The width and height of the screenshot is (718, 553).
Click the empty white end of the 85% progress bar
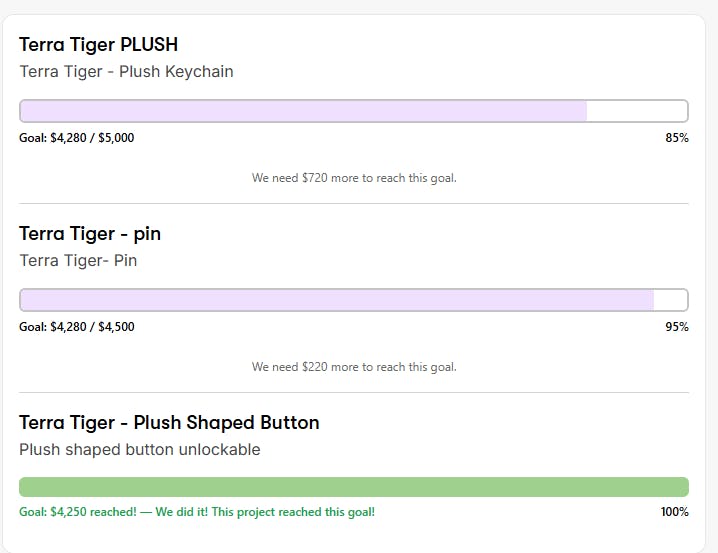point(636,111)
